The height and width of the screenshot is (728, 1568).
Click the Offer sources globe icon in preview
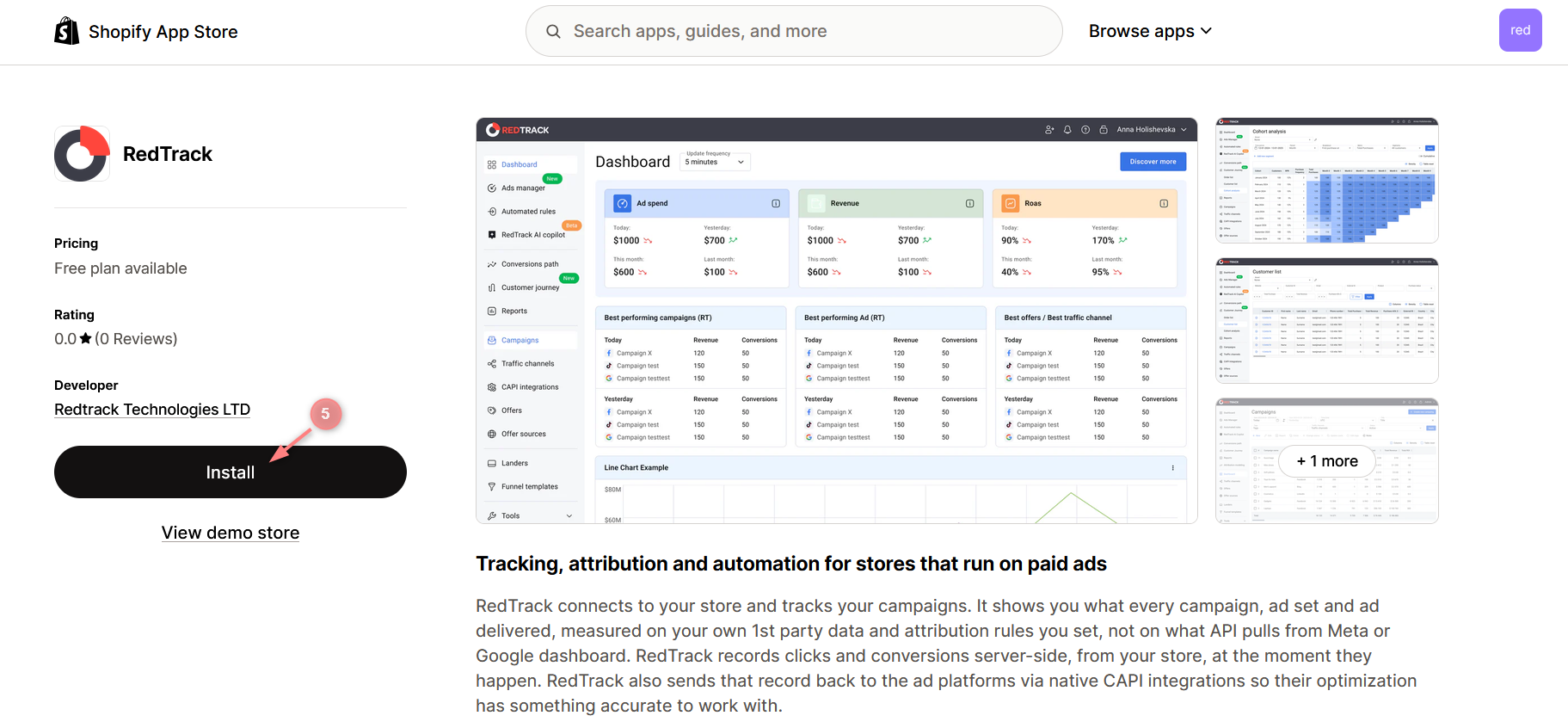[492, 434]
